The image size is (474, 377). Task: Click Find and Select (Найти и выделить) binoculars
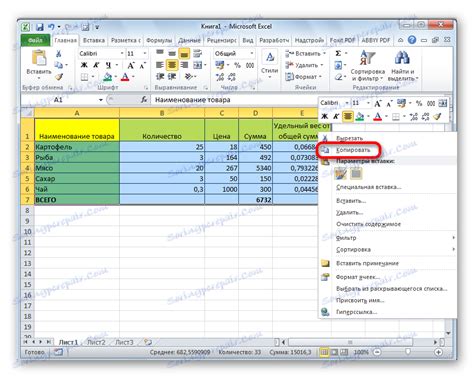tap(402, 58)
